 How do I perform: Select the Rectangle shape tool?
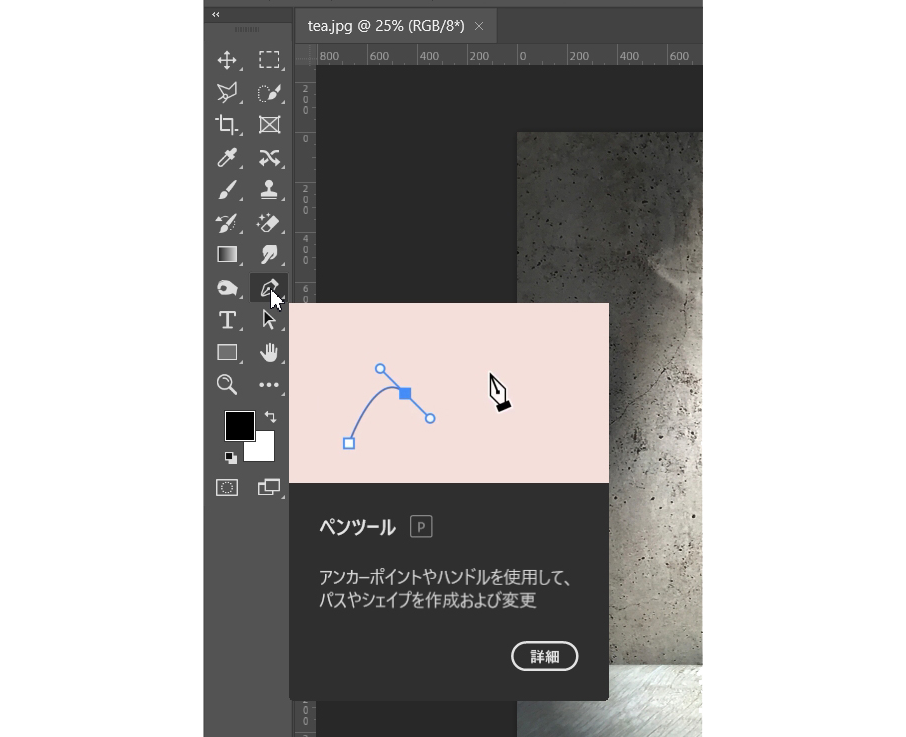227,352
